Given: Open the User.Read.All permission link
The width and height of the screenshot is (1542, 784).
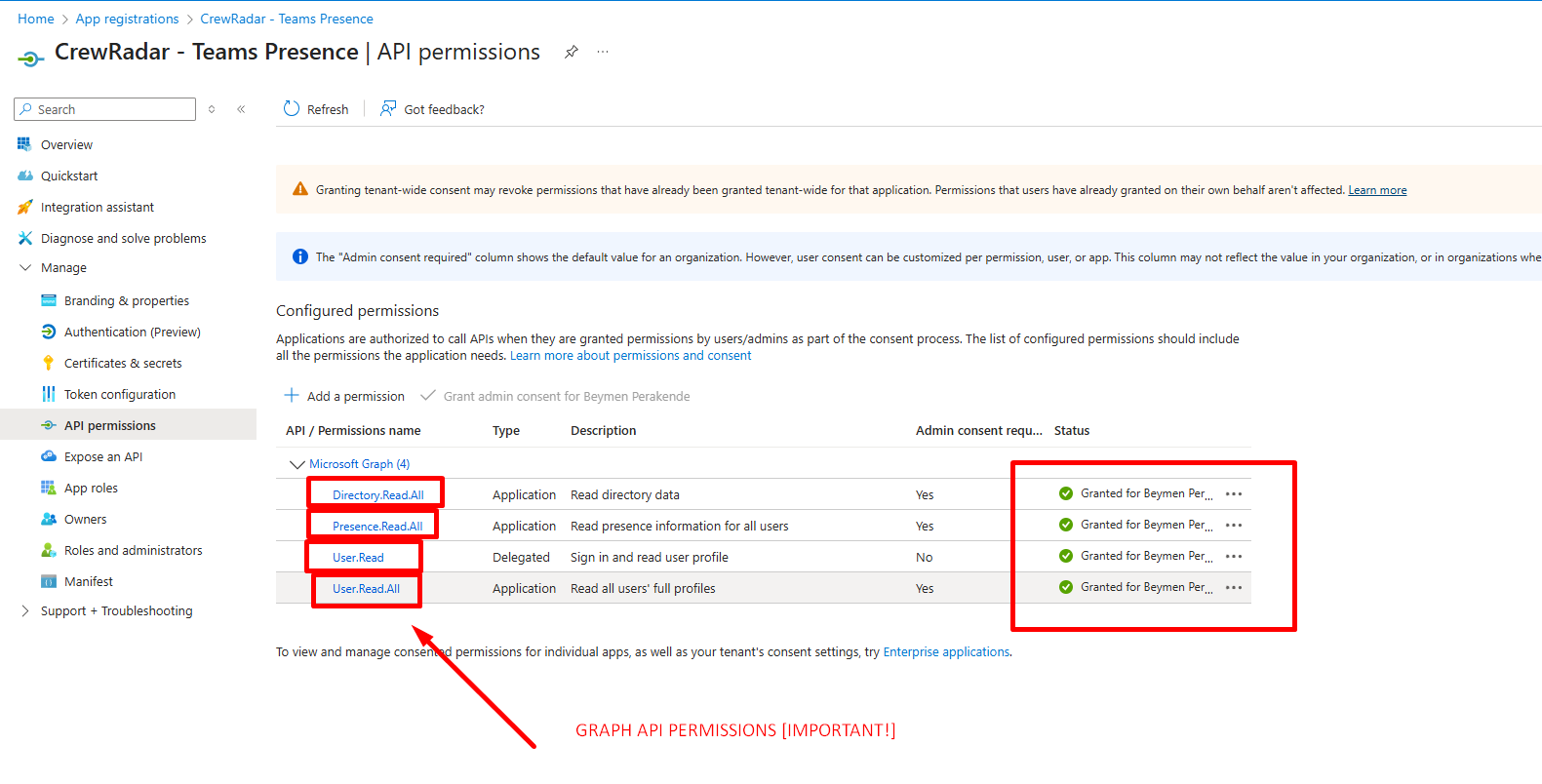Looking at the screenshot, I should click(x=366, y=588).
